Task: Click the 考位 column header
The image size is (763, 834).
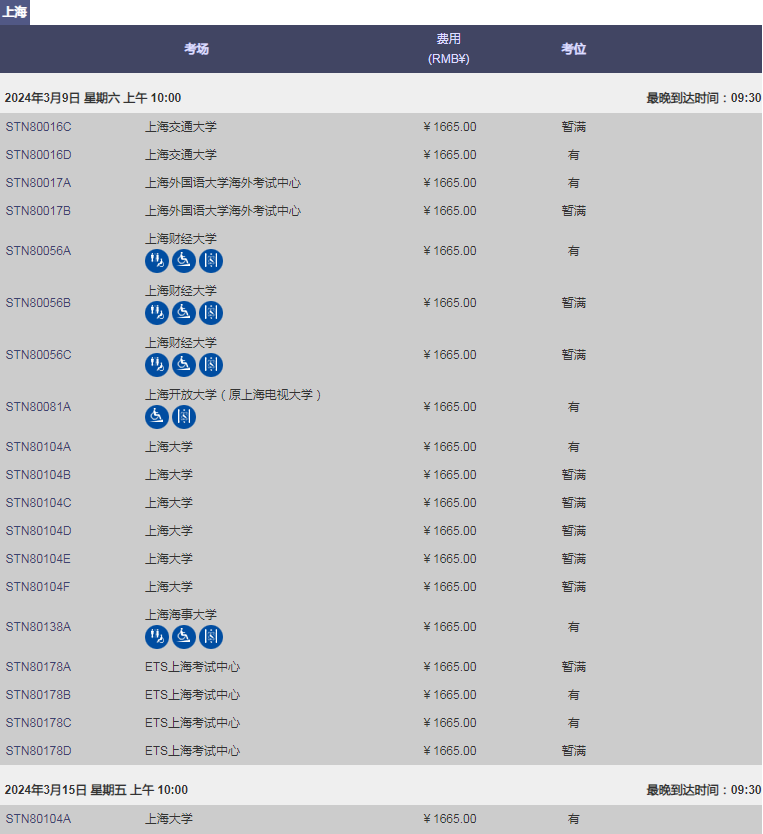Action: pyautogui.click(x=573, y=49)
